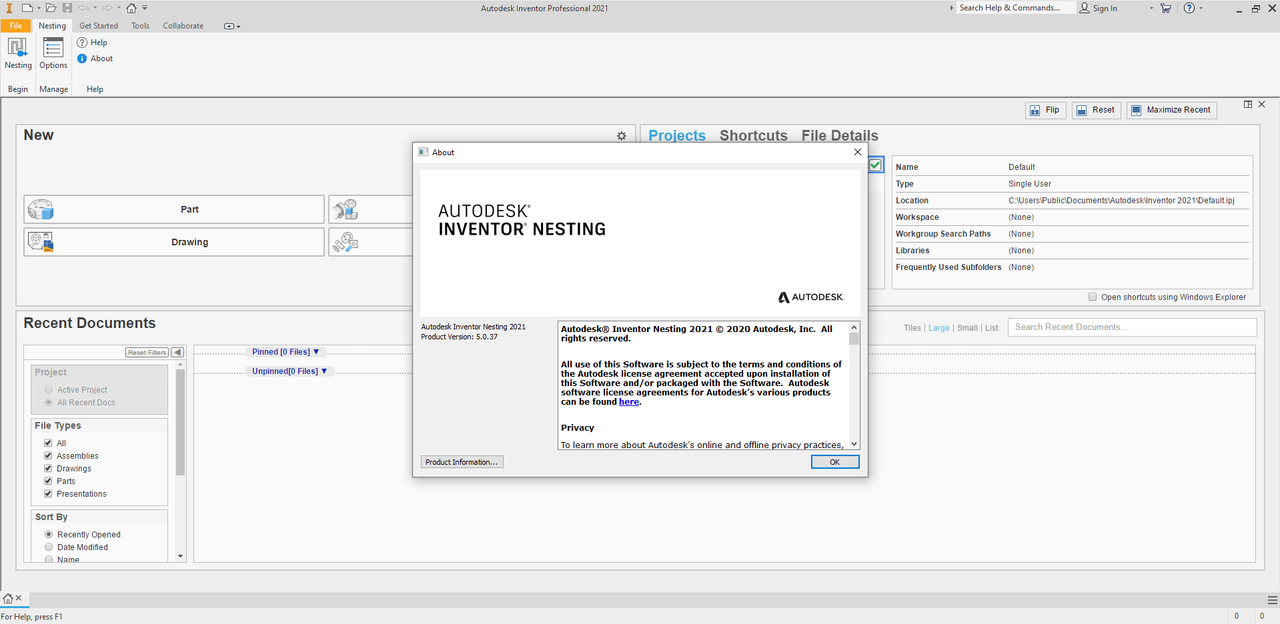1280x624 pixels.
Task: Click the Sign In user icon
Action: tap(1085, 8)
